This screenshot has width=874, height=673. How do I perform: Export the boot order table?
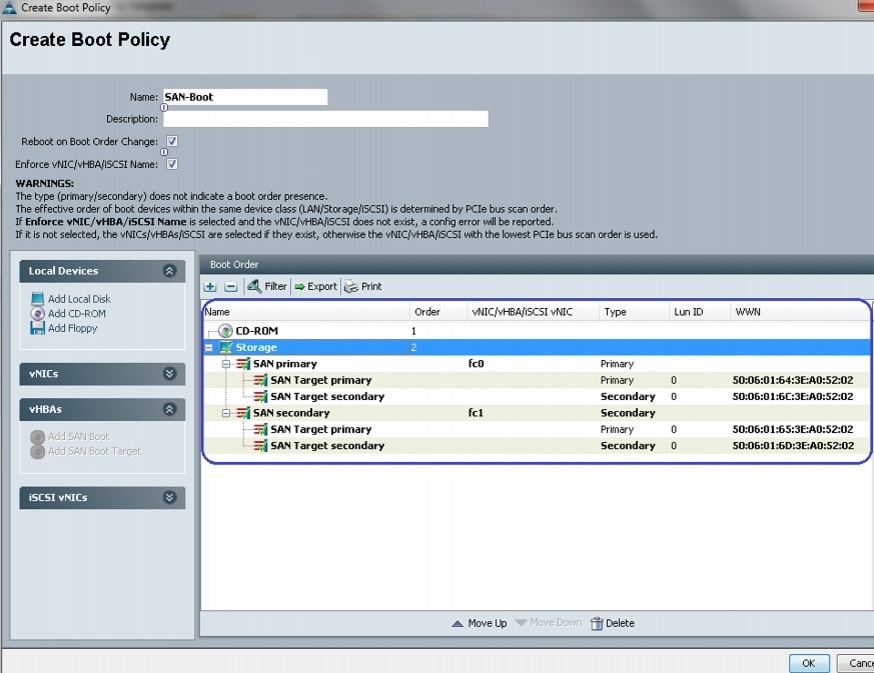315,287
